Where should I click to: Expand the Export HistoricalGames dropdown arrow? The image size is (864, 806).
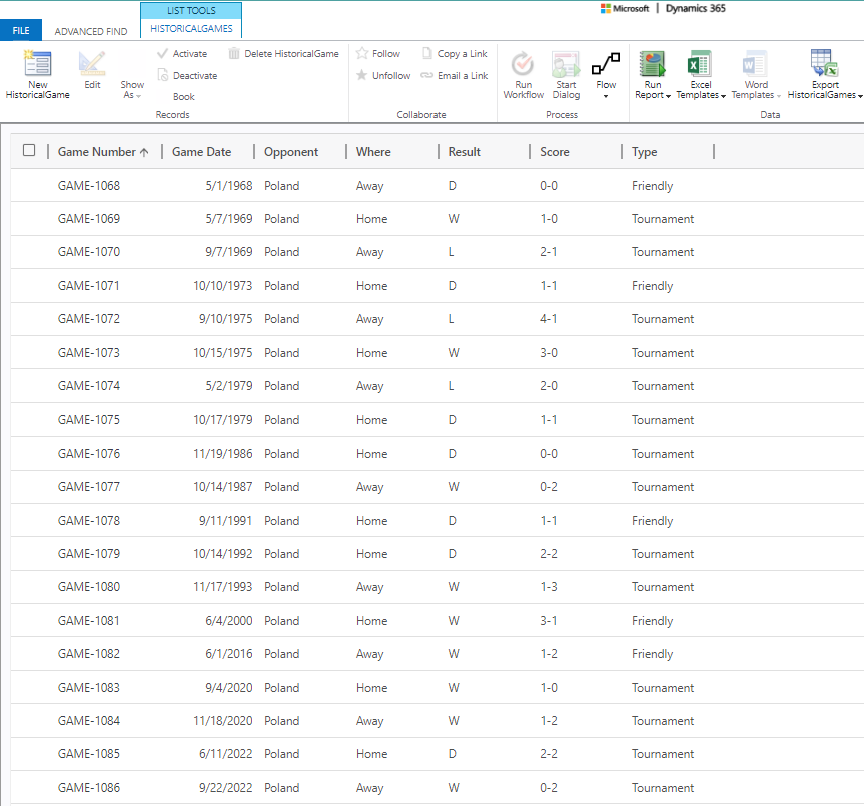pos(860,96)
